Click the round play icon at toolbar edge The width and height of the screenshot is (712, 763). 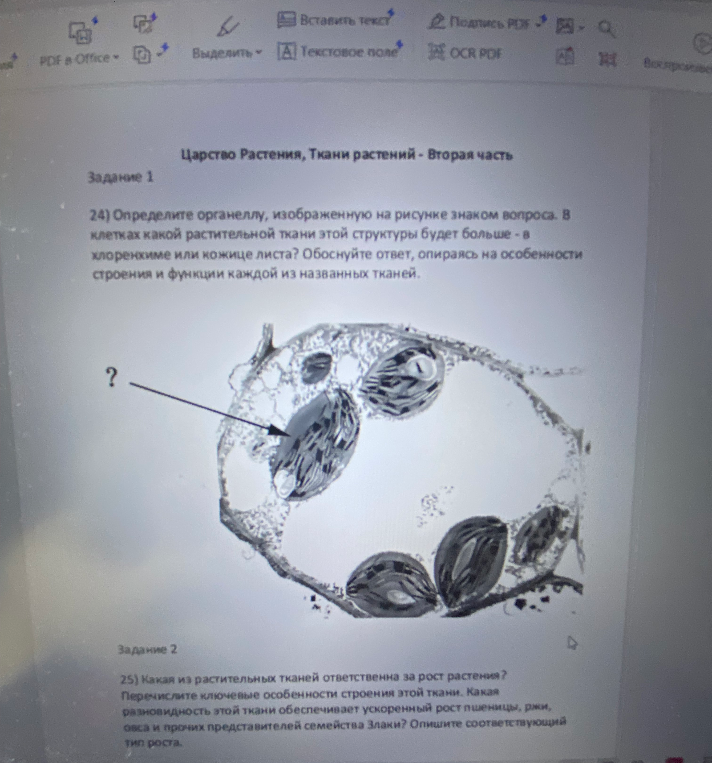[x=702, y=43]
